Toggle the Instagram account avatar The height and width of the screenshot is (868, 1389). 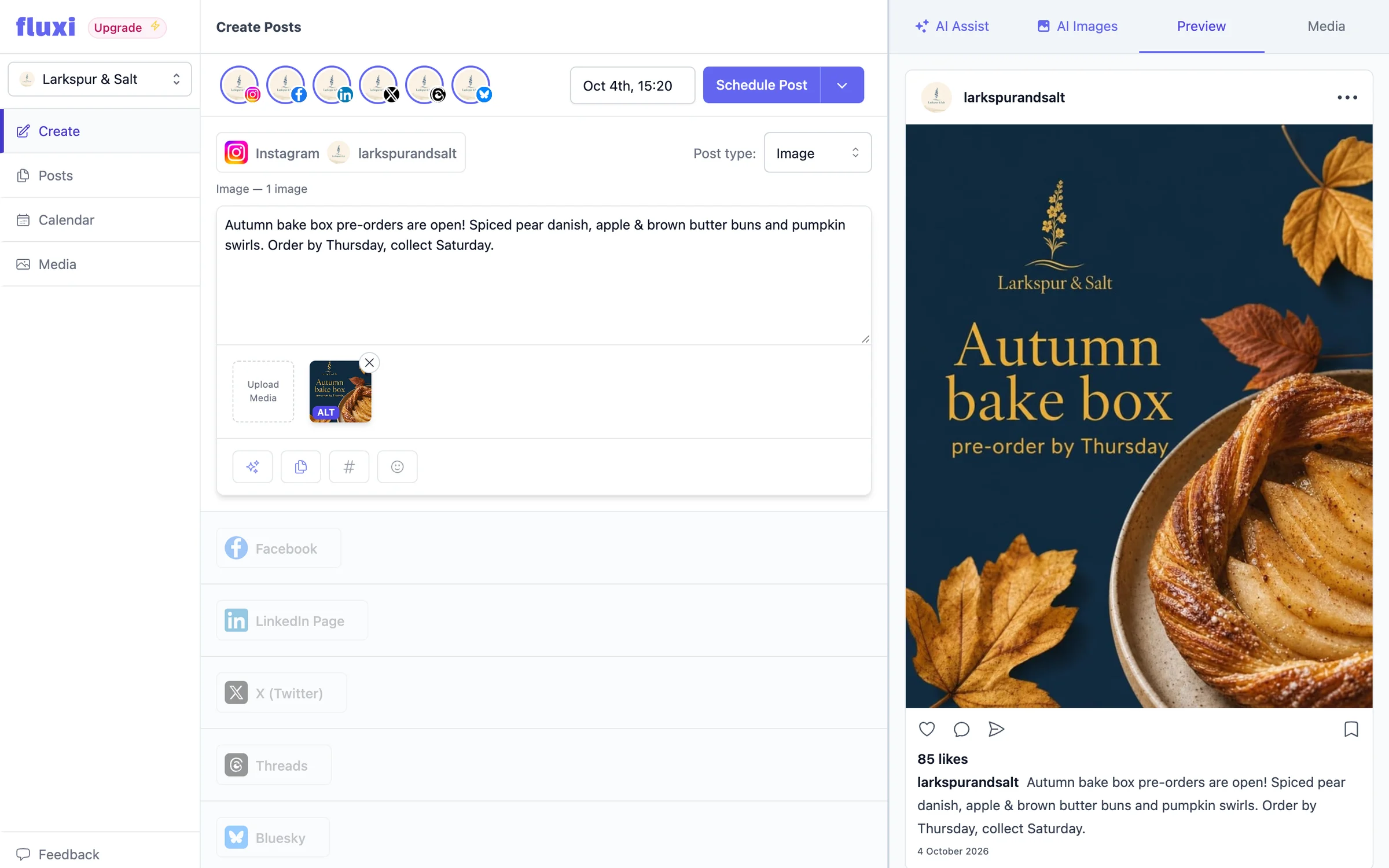coord(240,85)
